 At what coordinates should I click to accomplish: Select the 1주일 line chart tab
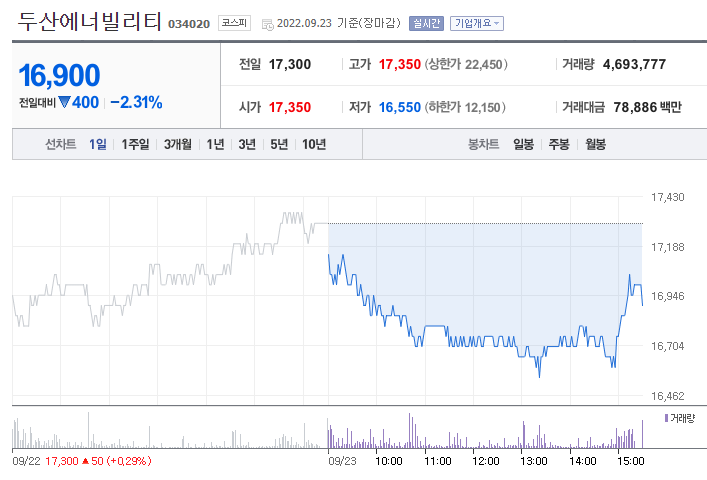click(x=135, y=144)
